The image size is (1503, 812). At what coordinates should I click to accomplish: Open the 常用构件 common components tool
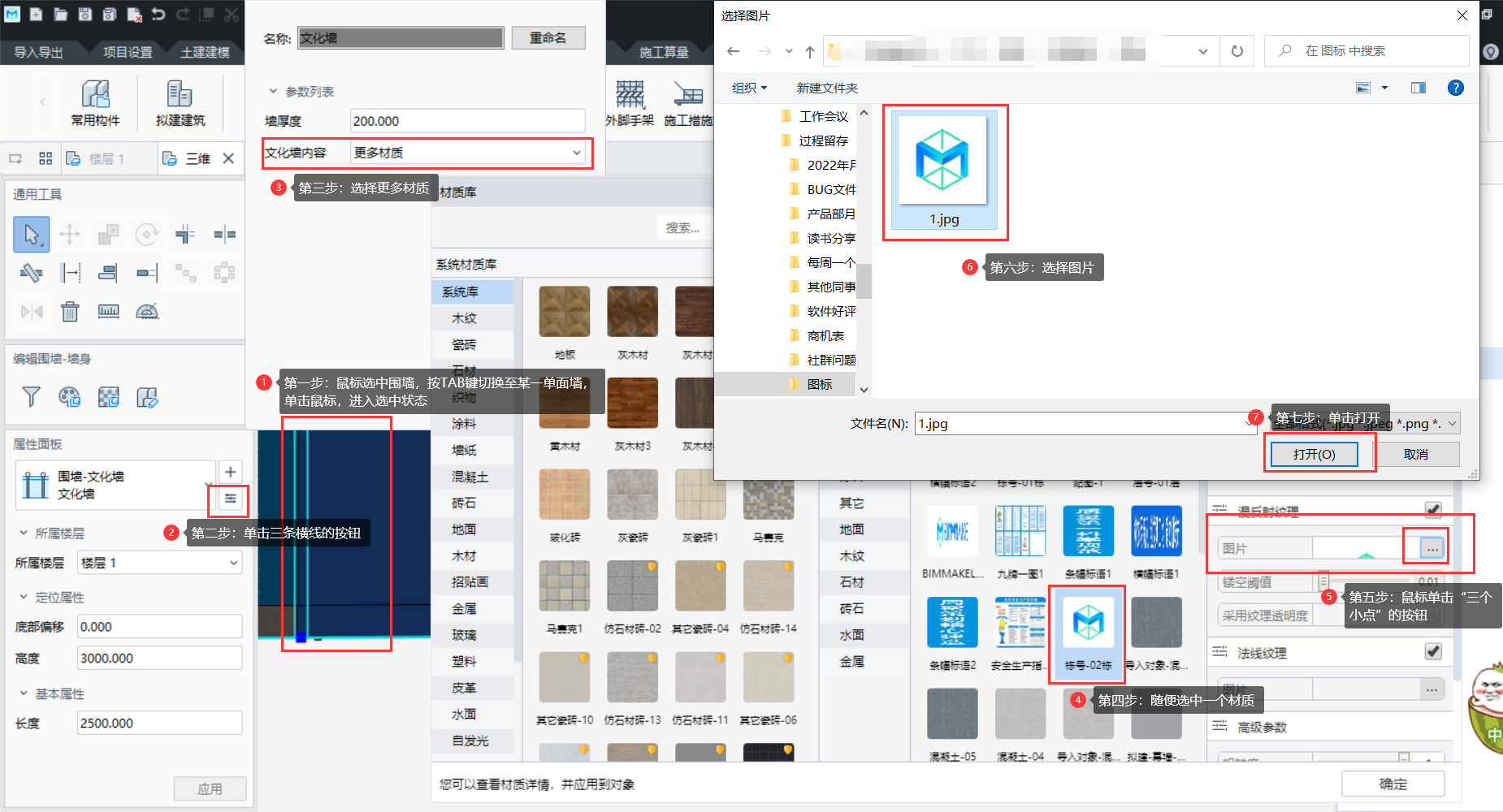95,102
